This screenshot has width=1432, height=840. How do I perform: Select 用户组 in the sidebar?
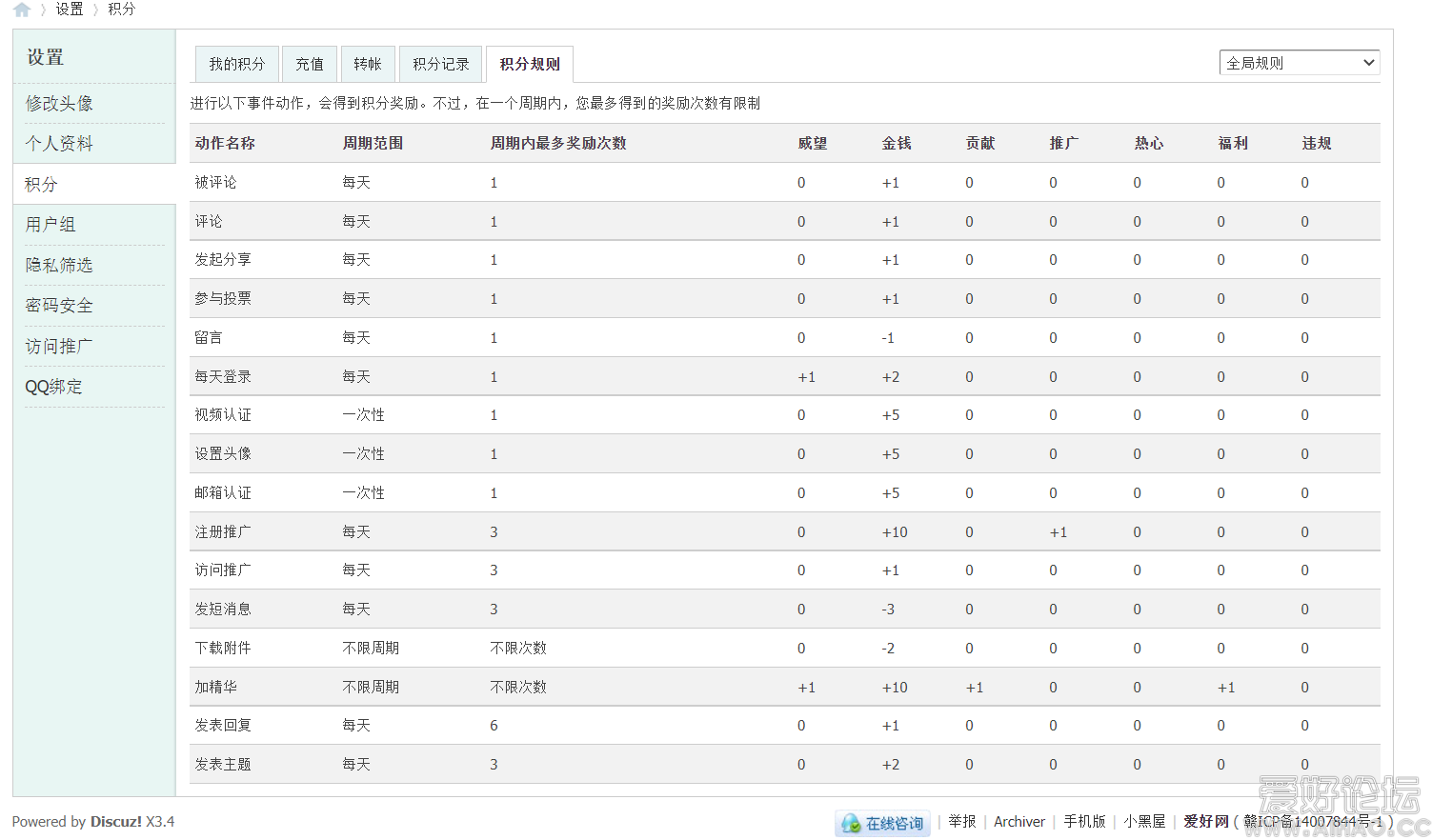[50, 224]
